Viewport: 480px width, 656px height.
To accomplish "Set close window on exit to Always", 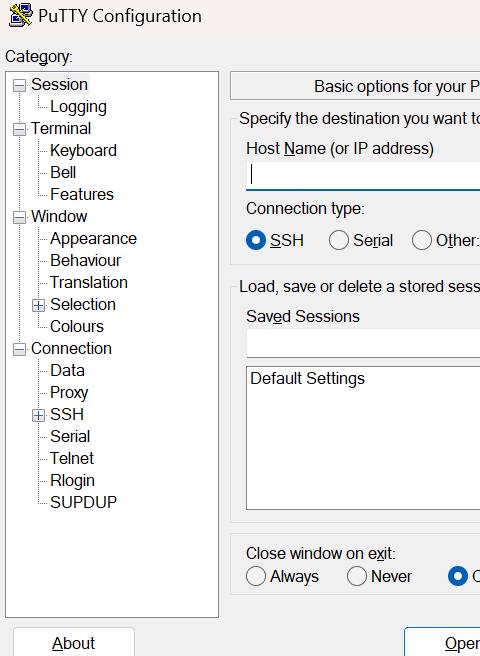I will [x=256, y=577].
